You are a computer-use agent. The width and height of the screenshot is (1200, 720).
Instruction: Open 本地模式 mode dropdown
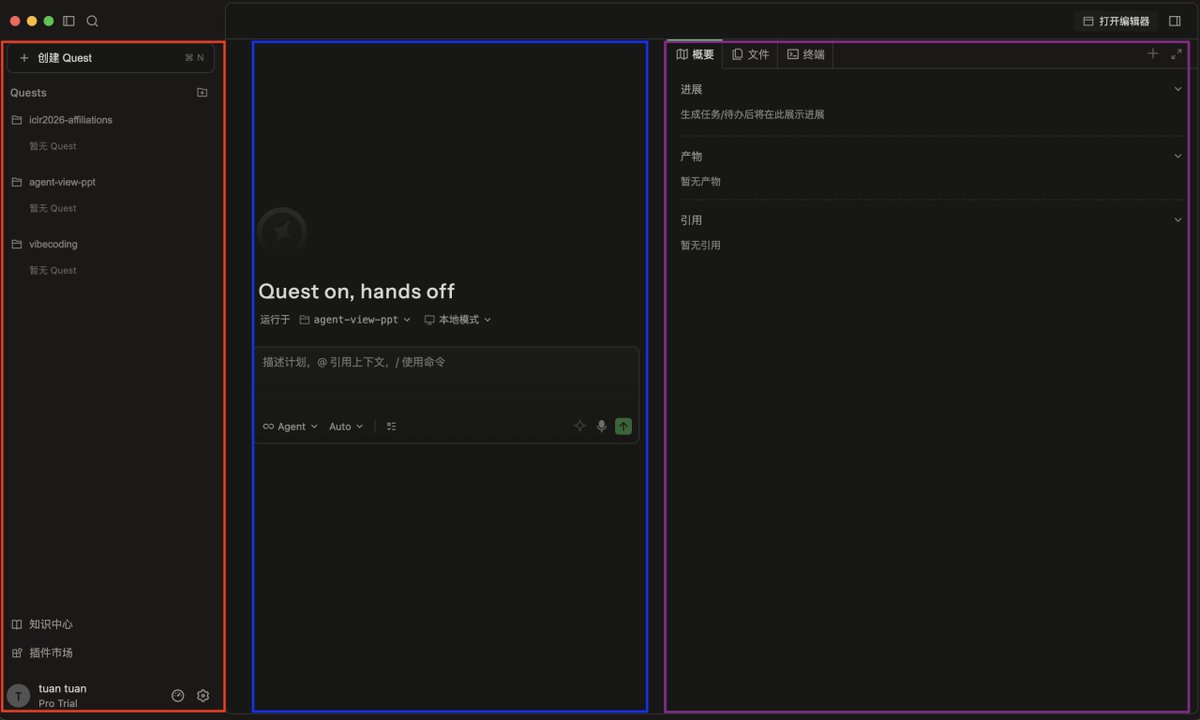(458, 320)
